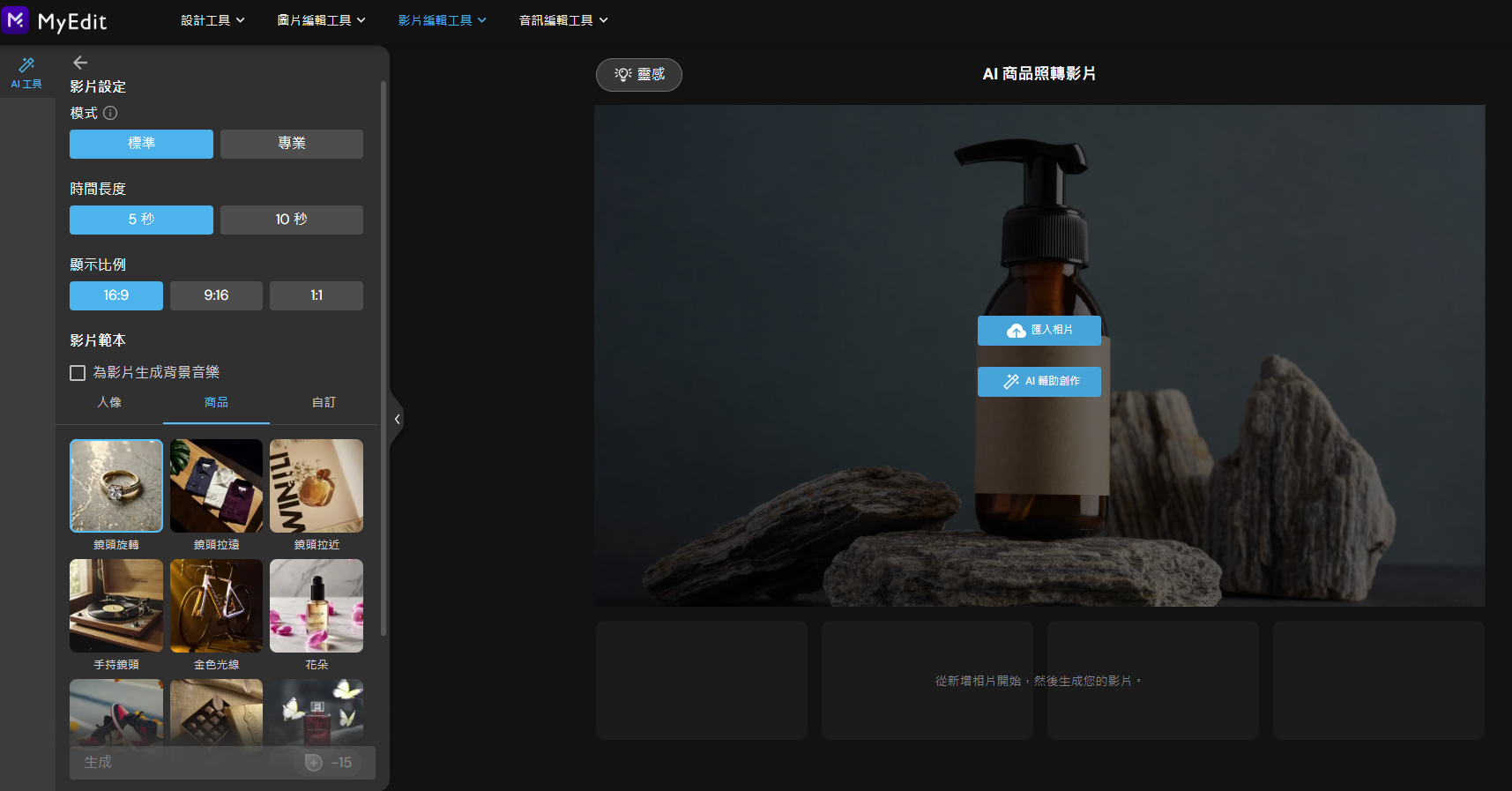Select the 10 秒 duration option

point(291,220)
